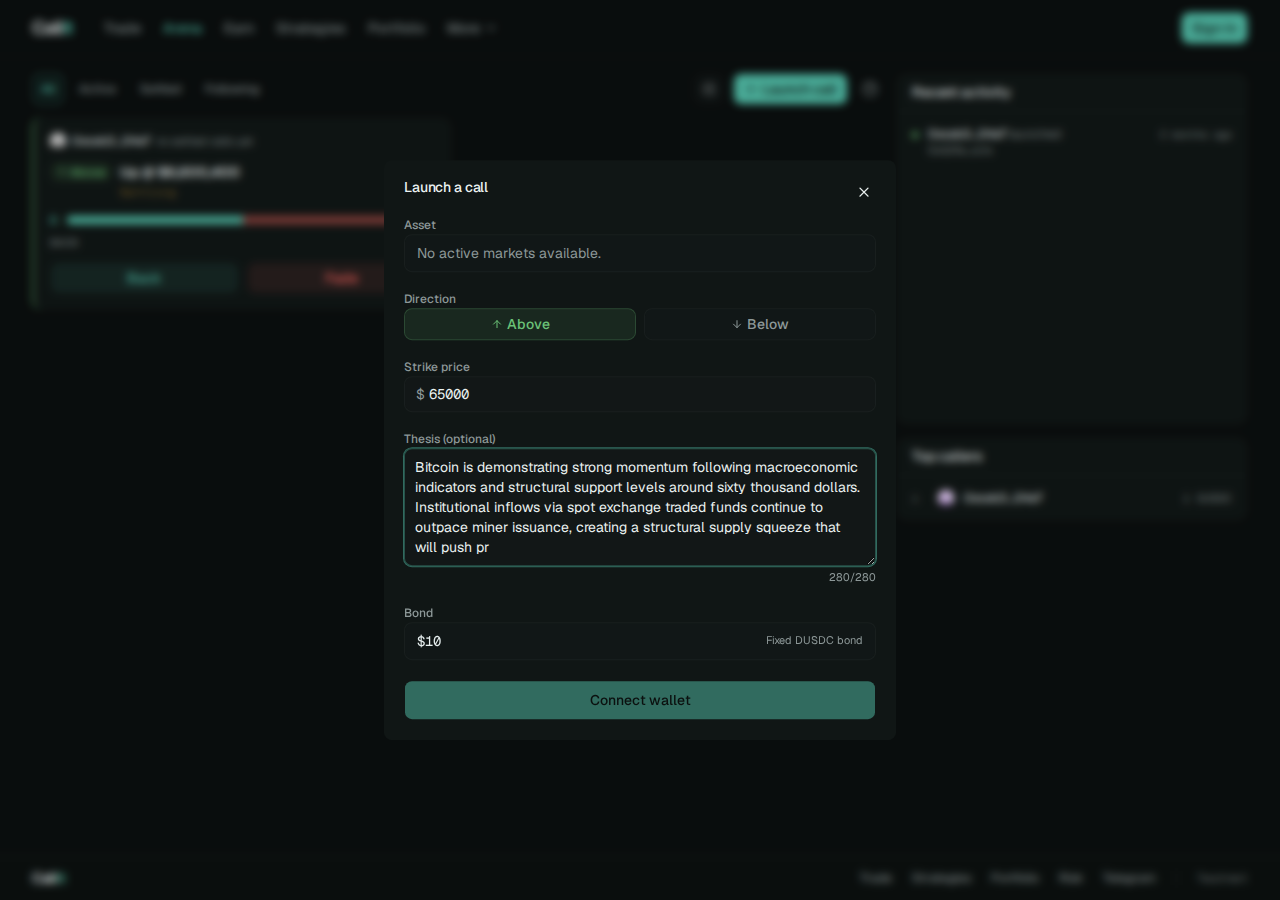Click the "Thesis (optional)" label
This screenshot has height=900, width=1280.
click(450, 439)
